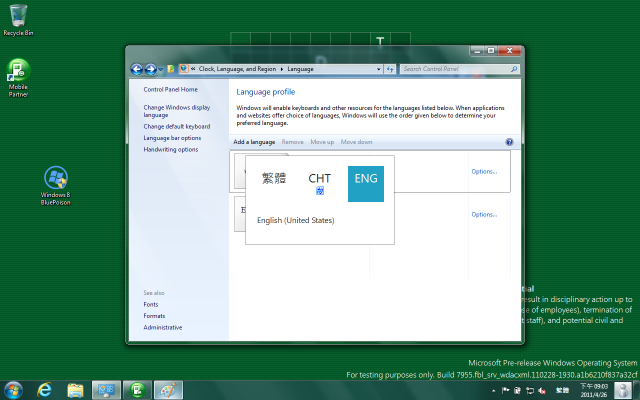Screen dimensions: 640x400
Task: Click the user tile on the taskbar
Action: tap(622, 390)
